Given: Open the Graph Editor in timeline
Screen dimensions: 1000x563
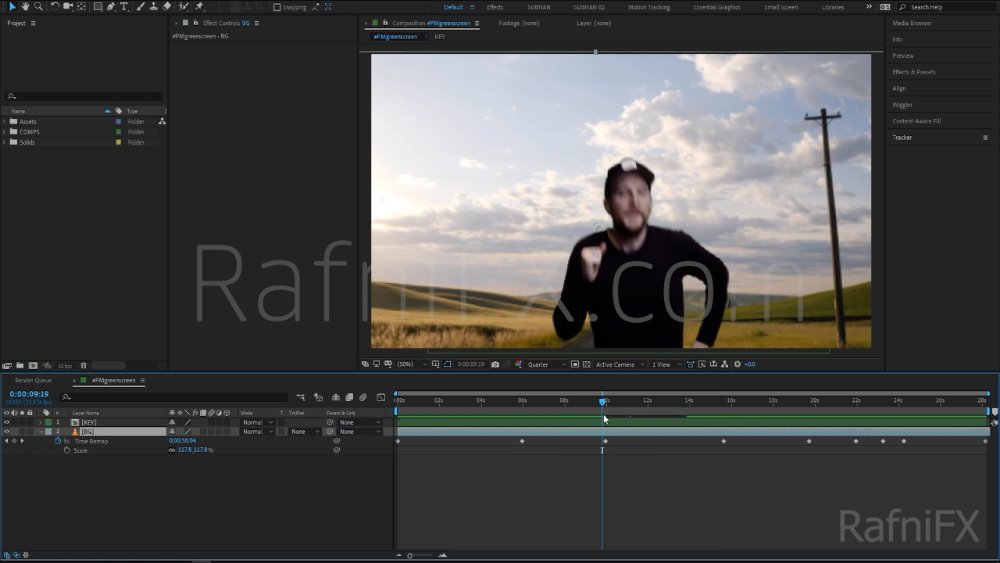Looking at the screenshot, I should (x=381, y=397).
